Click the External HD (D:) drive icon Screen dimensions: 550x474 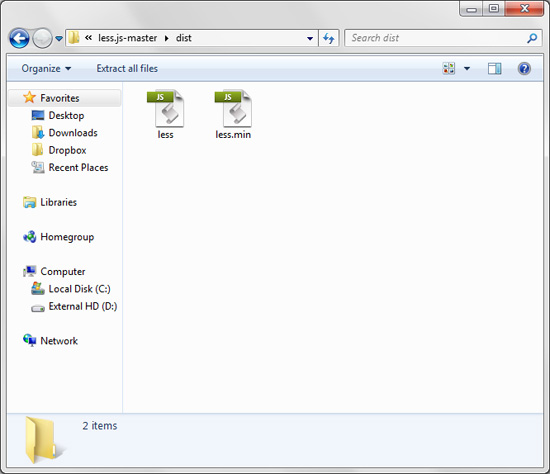pos(38,308)
